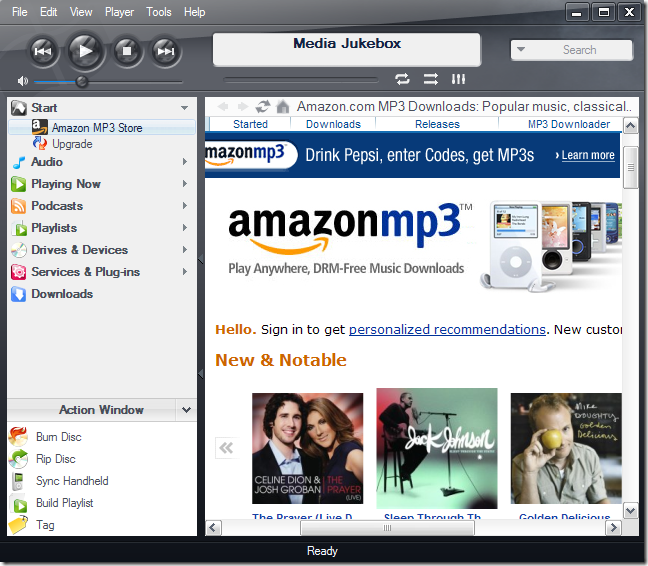The height and width of the screenshot is (566, 648).
Task: Select Upgrade in the sidebar
Action: 72,144
